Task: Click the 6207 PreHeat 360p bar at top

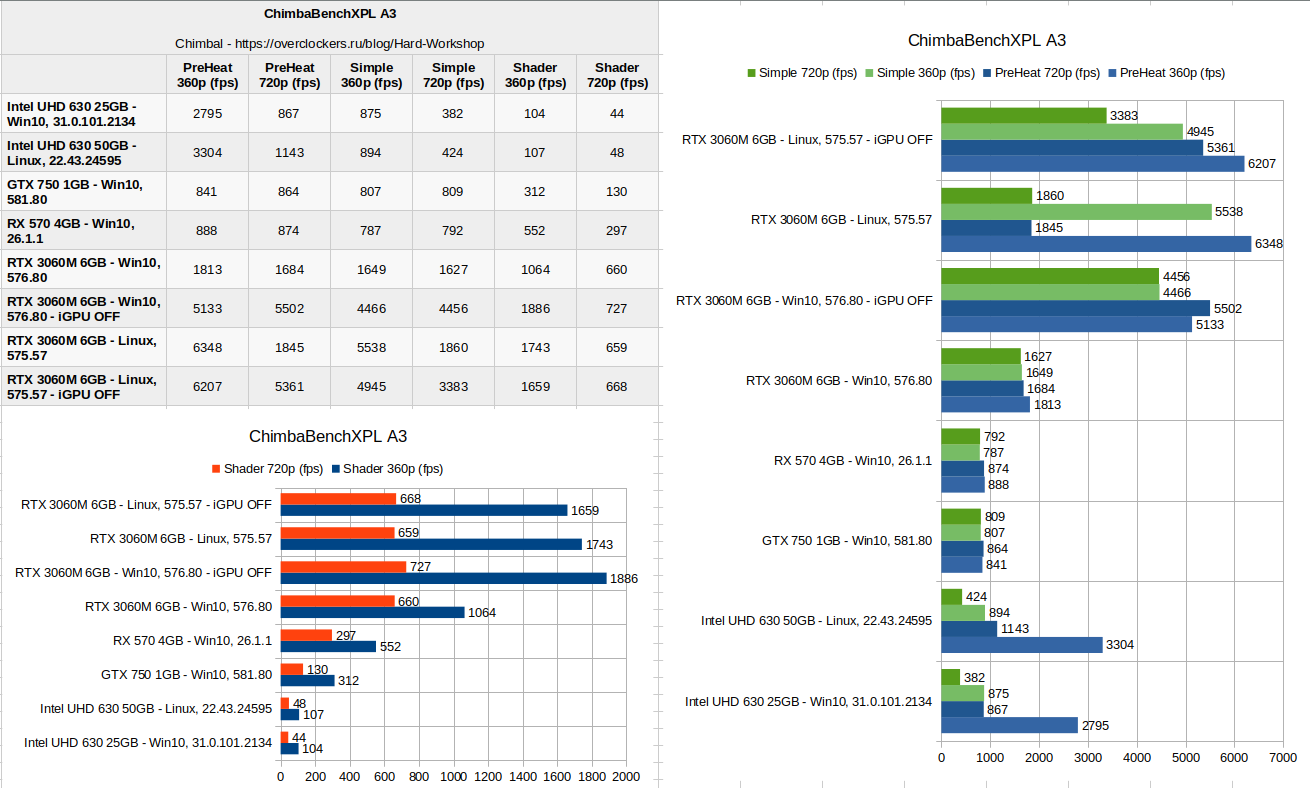Action: pos(1093,163)
